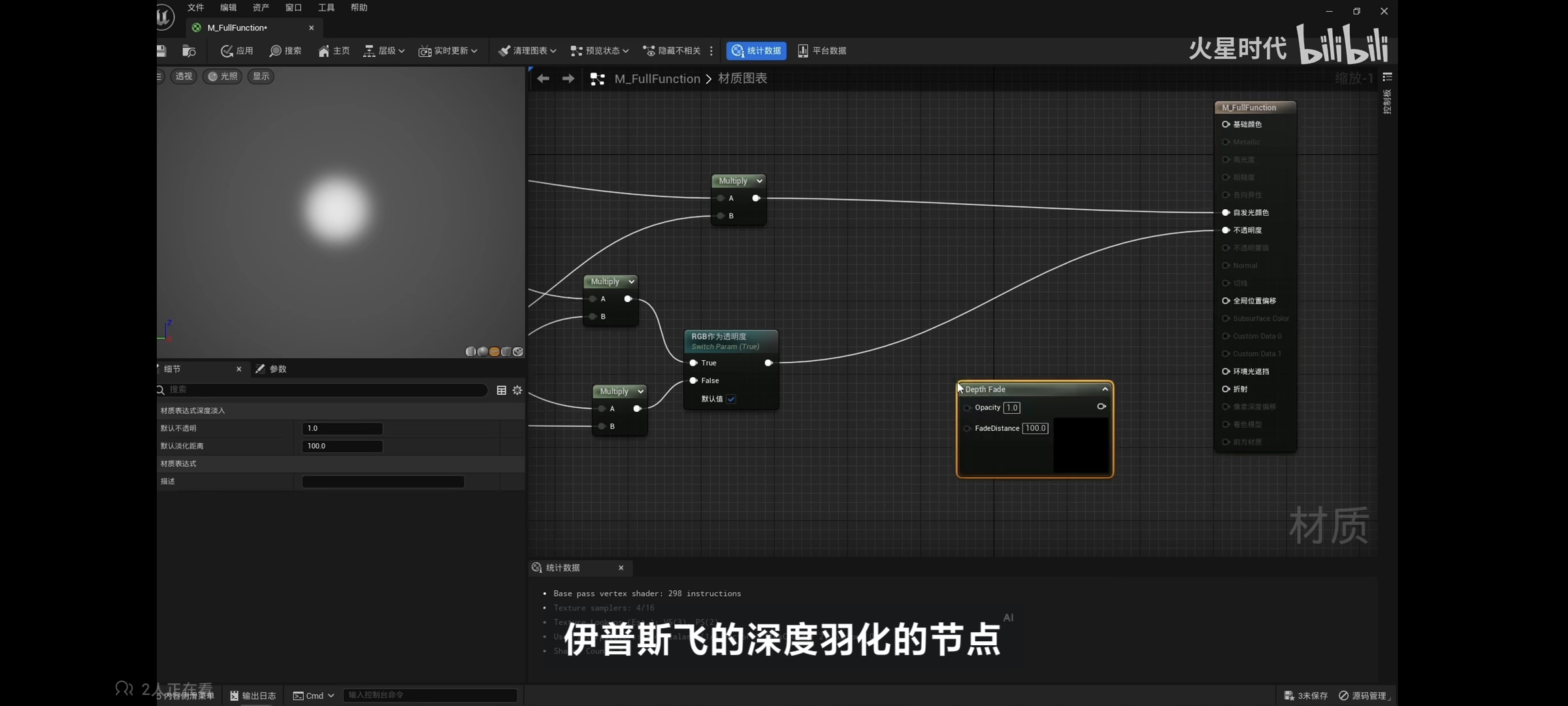This screenshot has width=1568, height=706.
Task: Click M_FullFunction breadcrumb link
Action: pyautogui.click(x=657, y=78)
